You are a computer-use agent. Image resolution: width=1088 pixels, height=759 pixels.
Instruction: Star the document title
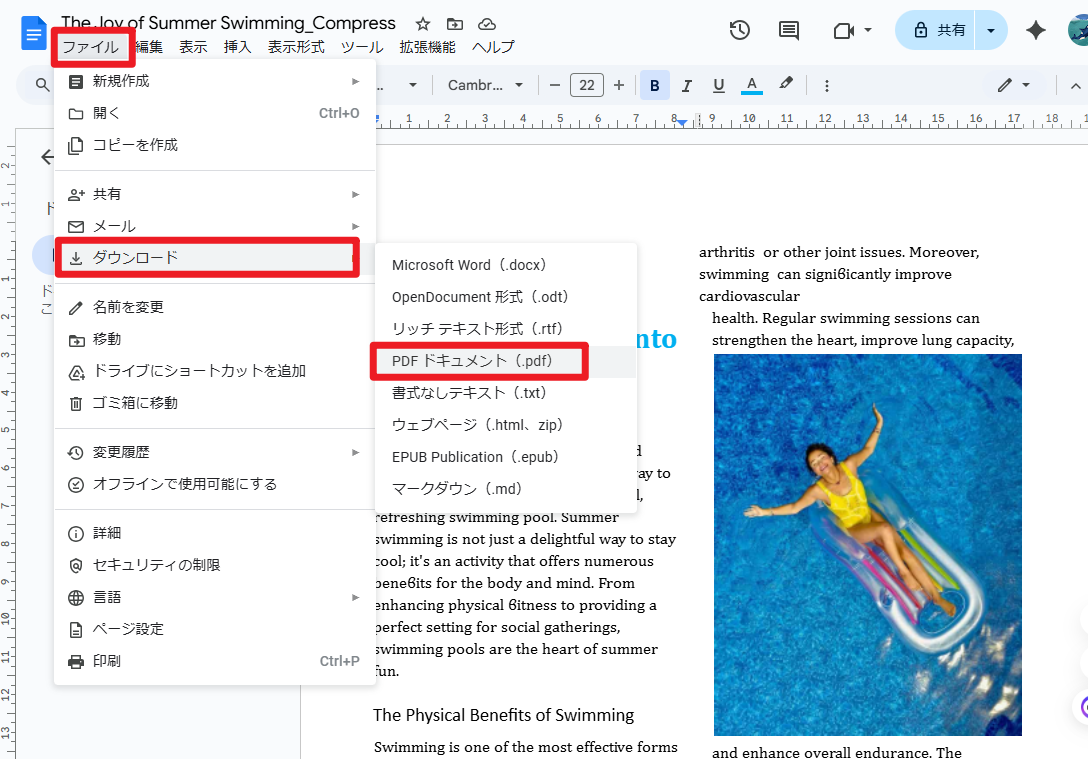tap(423, 24)
